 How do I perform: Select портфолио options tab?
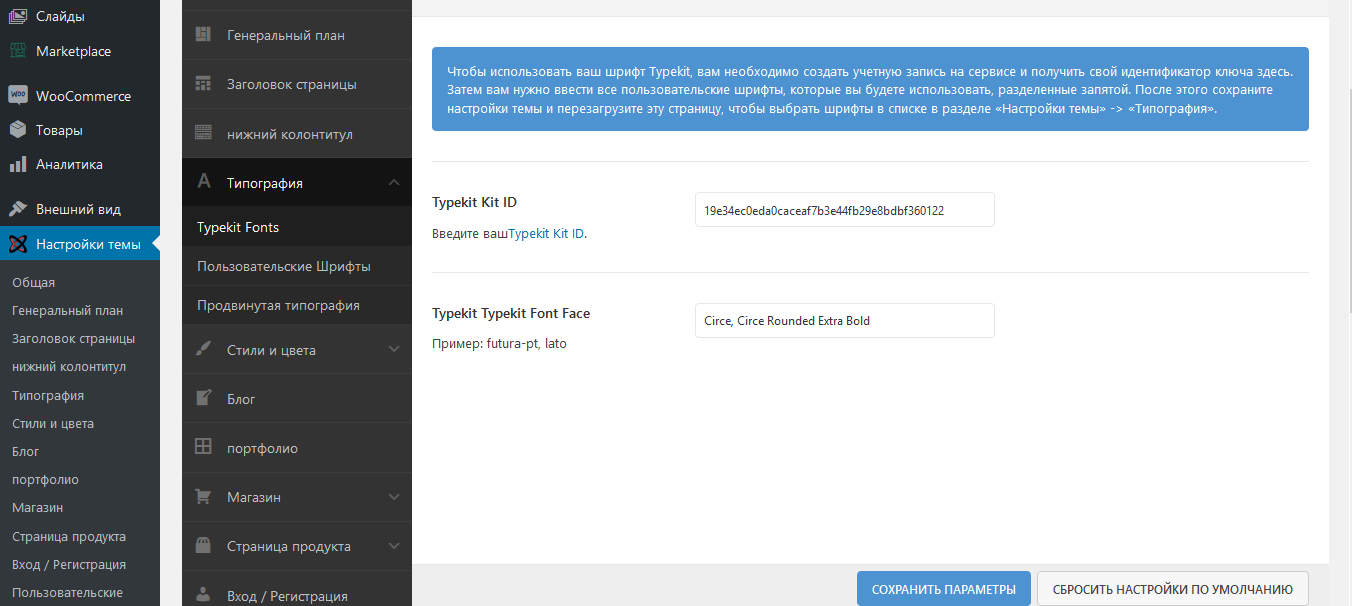(297, 447)
